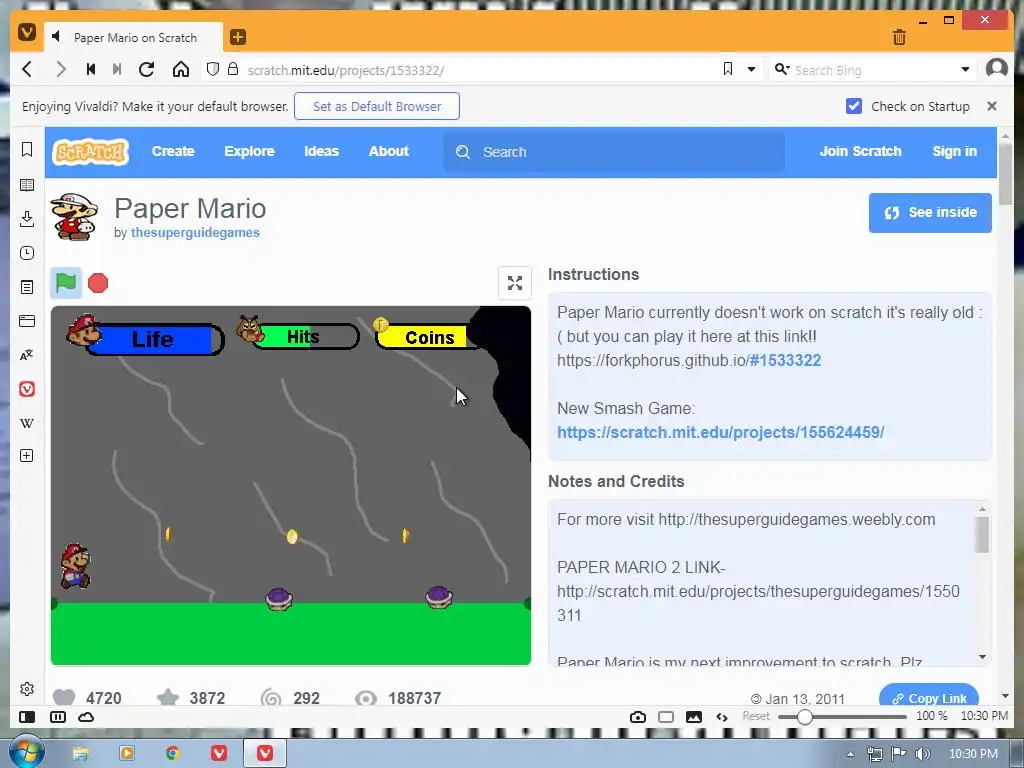Click Set as Default Browser button
Viewport: 1024px width, 768px height.
click(377, 106)
